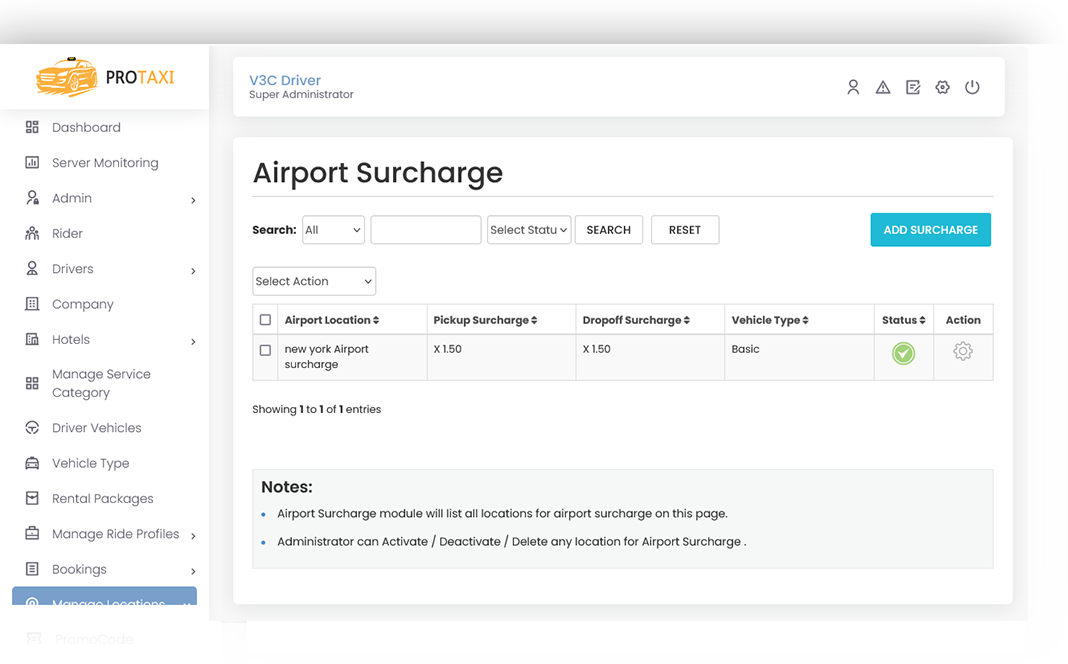
Task: Sort by Status column arrows
Action: [922, 320]
